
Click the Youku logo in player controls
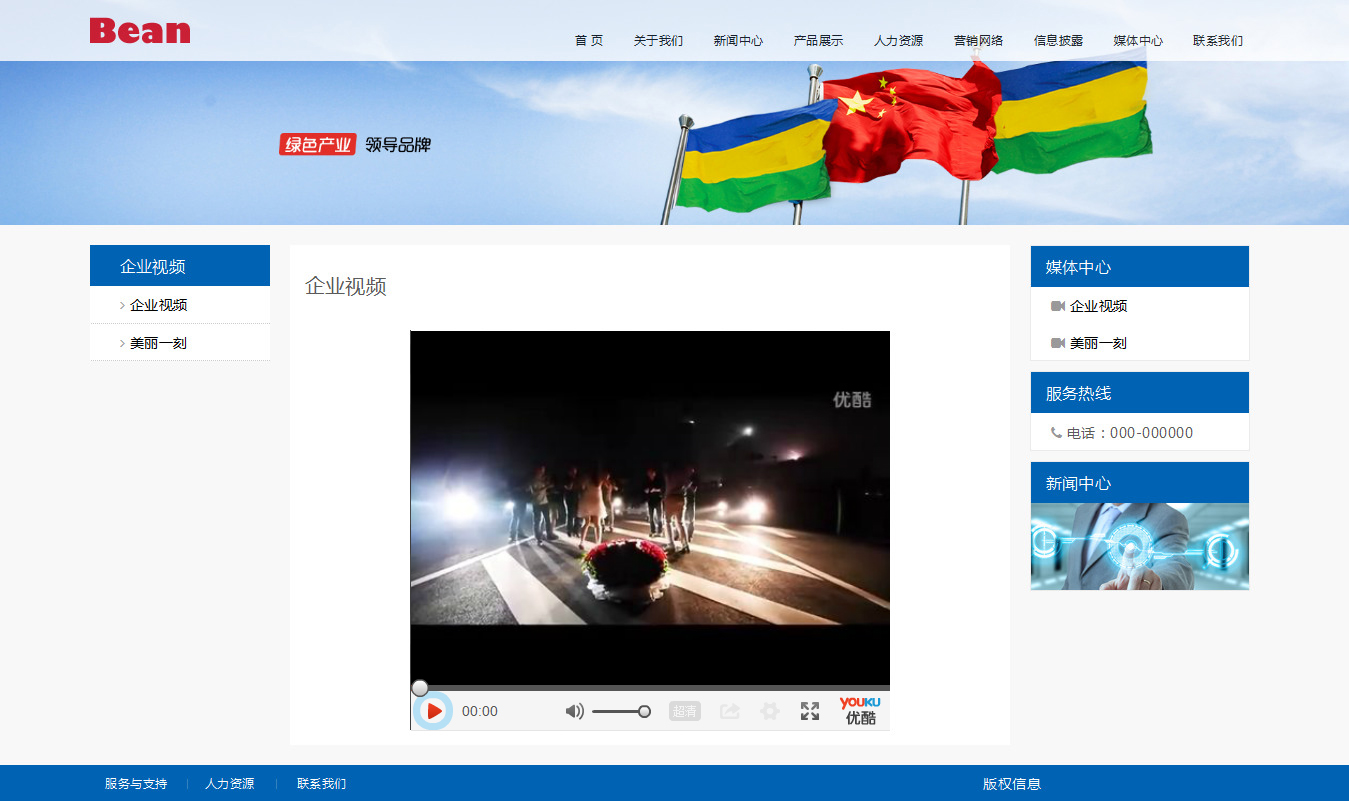click(860, 710)
